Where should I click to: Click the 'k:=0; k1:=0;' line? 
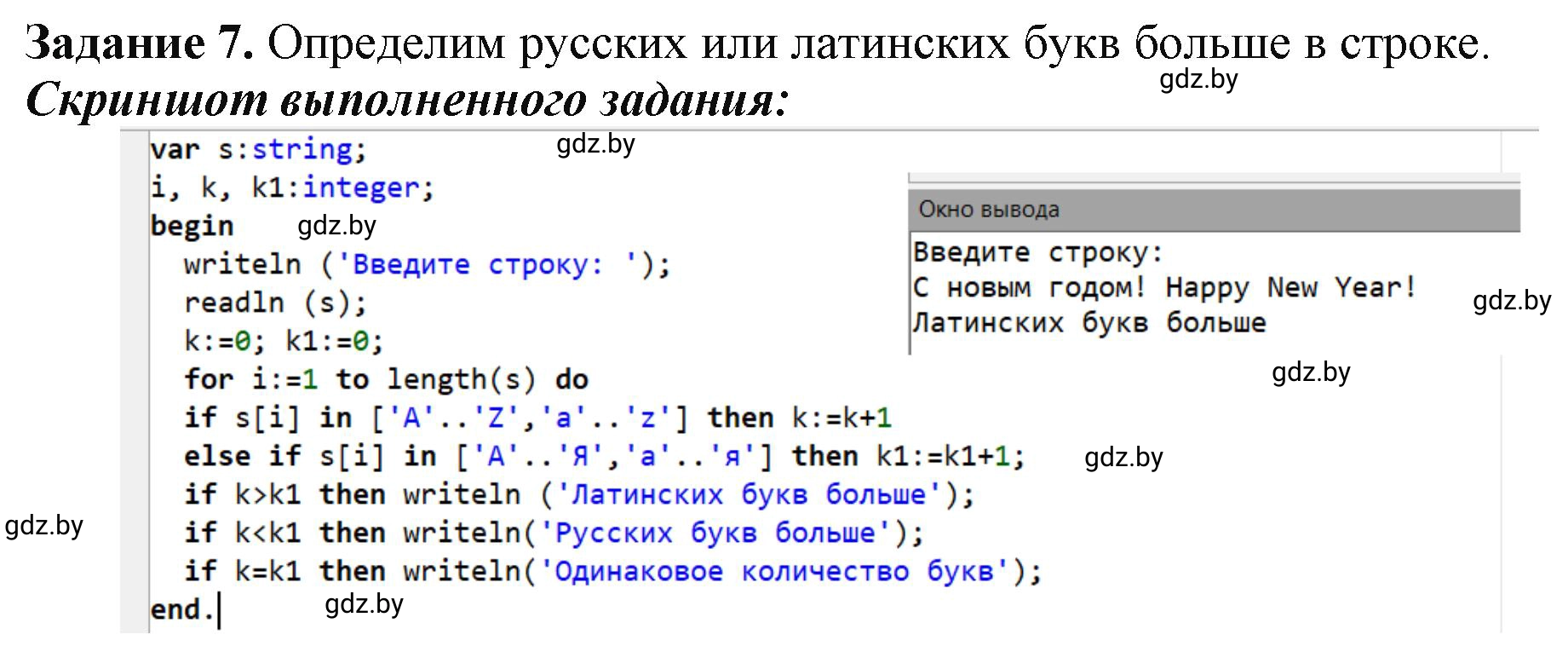pos(284,341)
